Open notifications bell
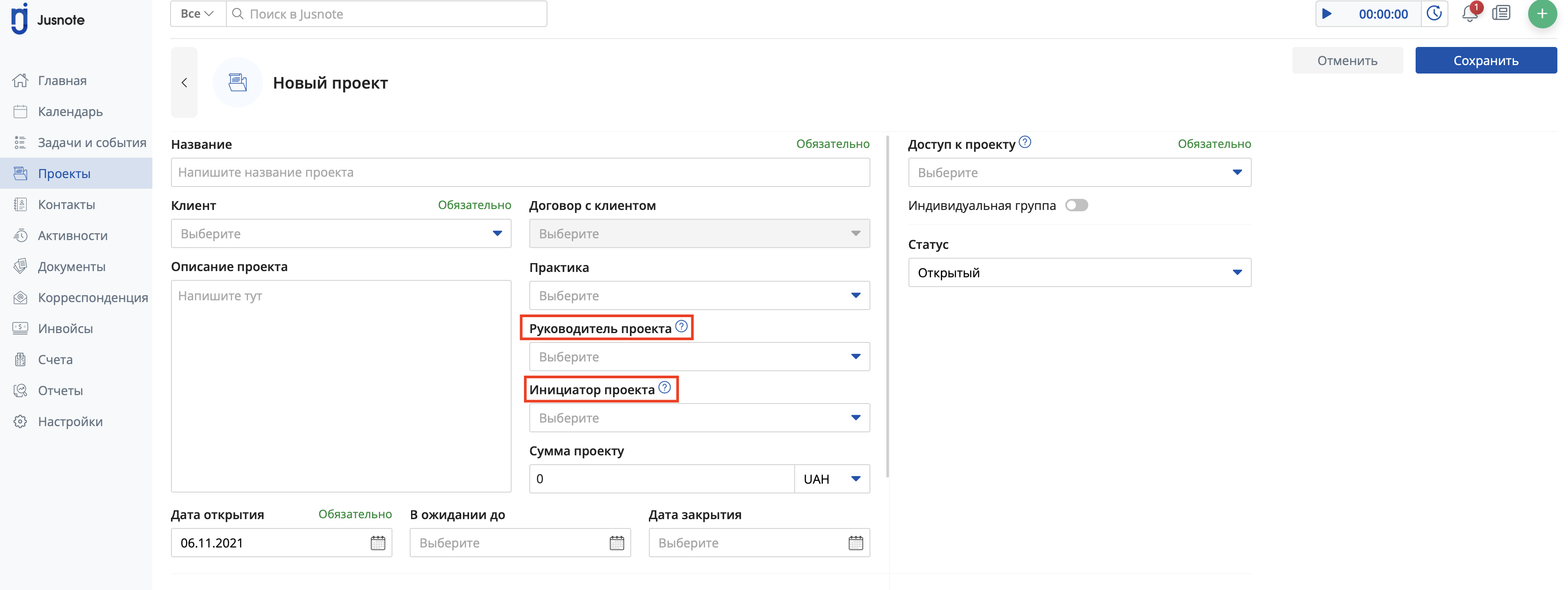This screenshot has height=590, width=1568. (1470, 13)
